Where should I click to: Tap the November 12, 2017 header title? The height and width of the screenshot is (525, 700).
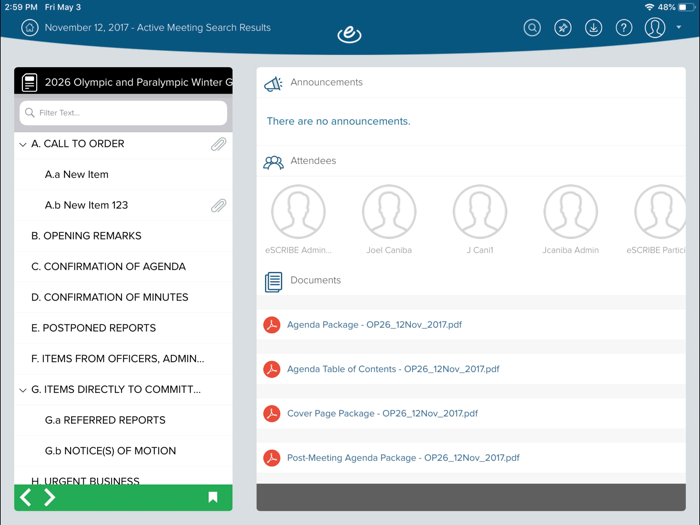tap(158, 28)
